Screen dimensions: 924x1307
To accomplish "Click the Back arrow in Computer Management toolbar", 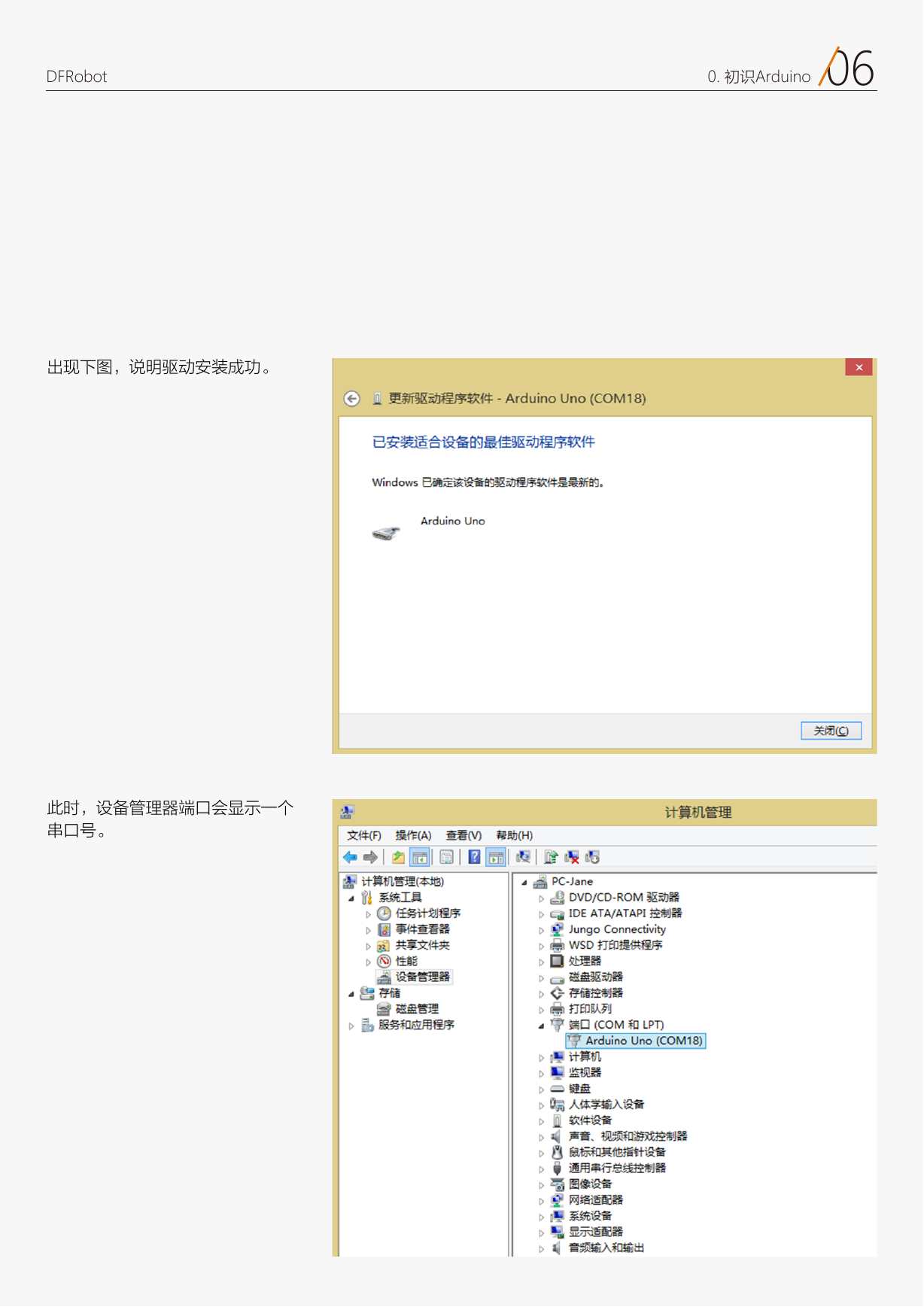I will (x=350, y=857).
